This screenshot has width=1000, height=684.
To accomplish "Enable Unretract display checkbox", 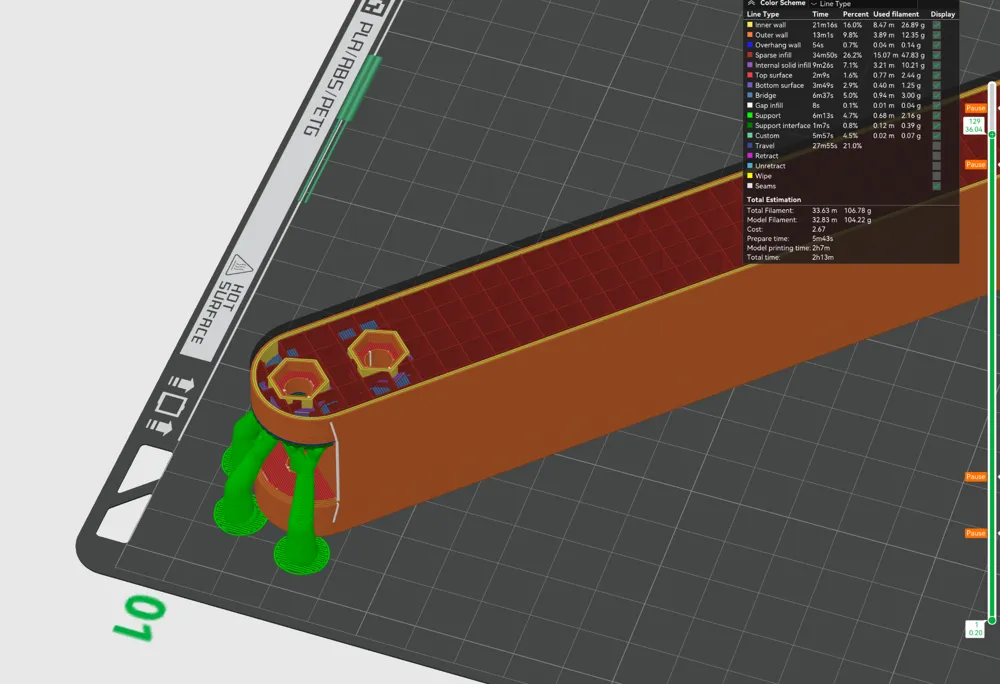I will pyautogui.click(x=936, y=166).
